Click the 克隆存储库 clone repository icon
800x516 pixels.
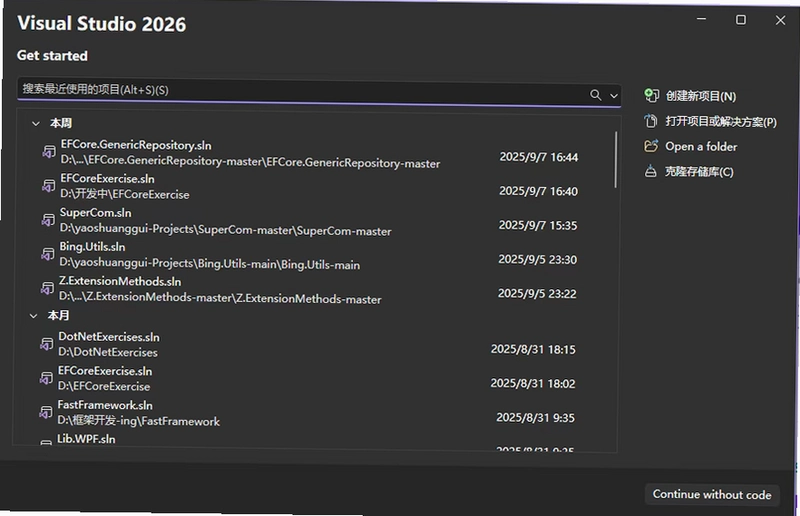651,171
